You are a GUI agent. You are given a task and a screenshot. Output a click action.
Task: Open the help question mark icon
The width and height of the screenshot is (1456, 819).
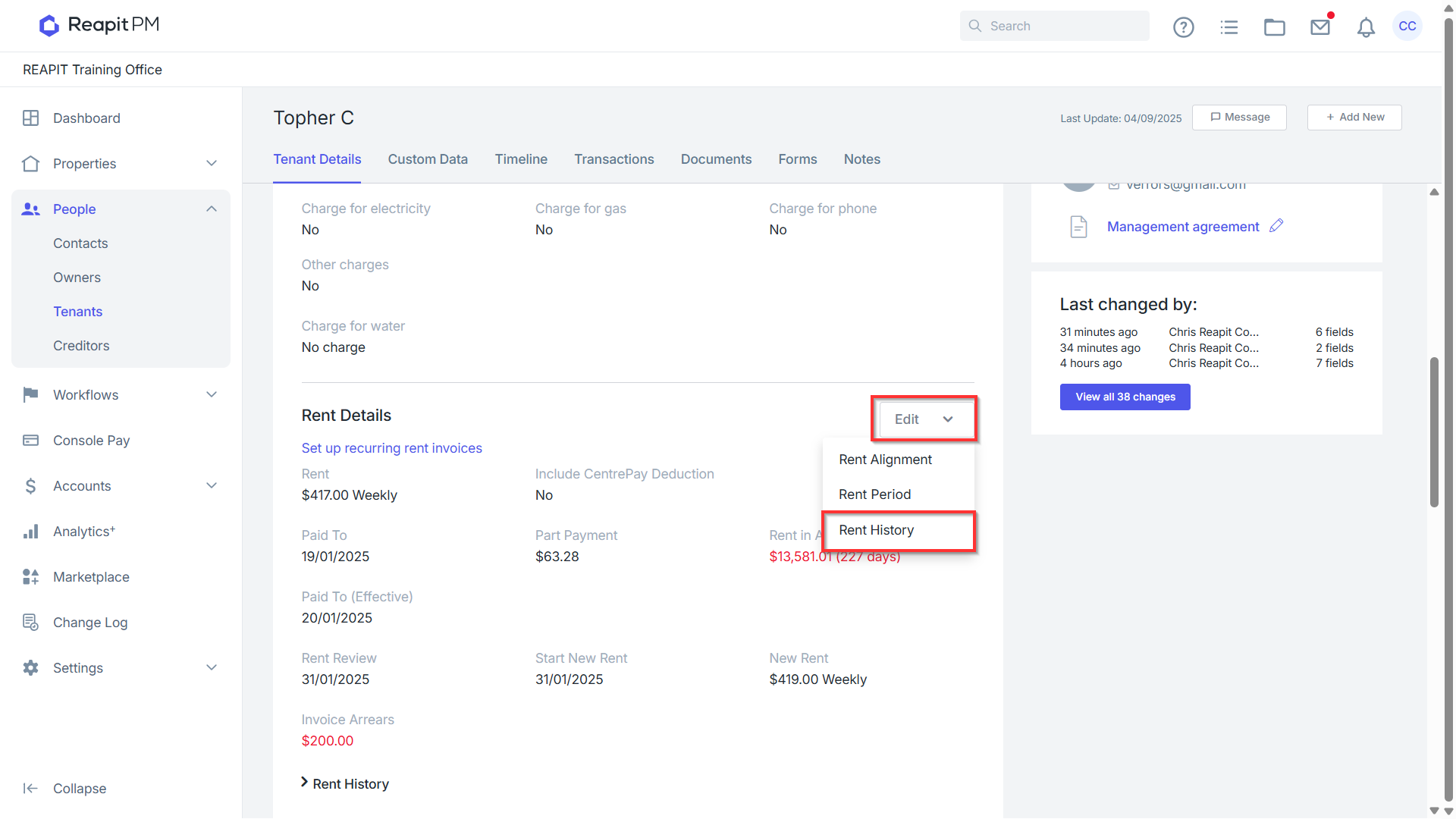[1183, 27]
